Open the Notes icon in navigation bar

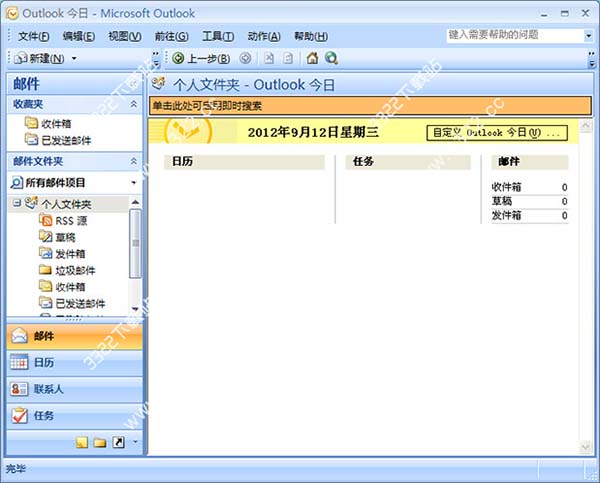pyautogui.click(x=82, y=442)
